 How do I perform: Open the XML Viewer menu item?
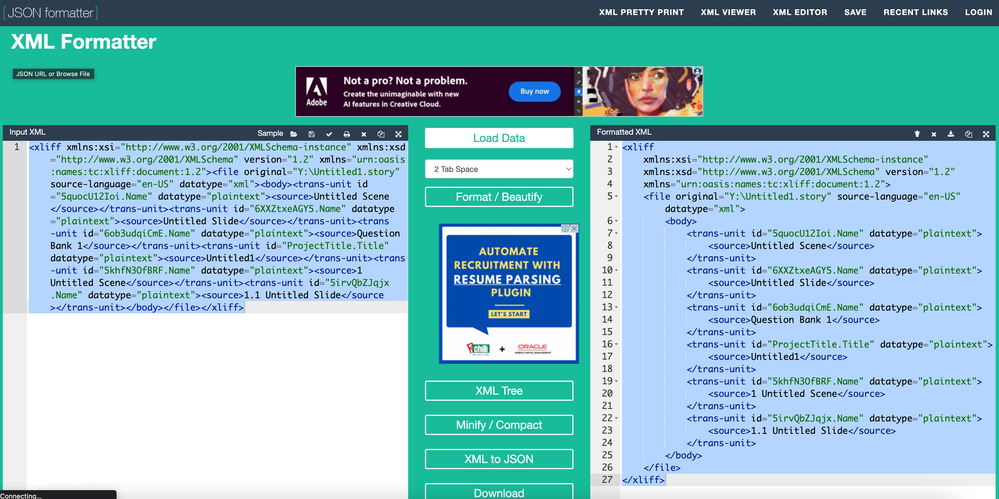coord(728,13)
